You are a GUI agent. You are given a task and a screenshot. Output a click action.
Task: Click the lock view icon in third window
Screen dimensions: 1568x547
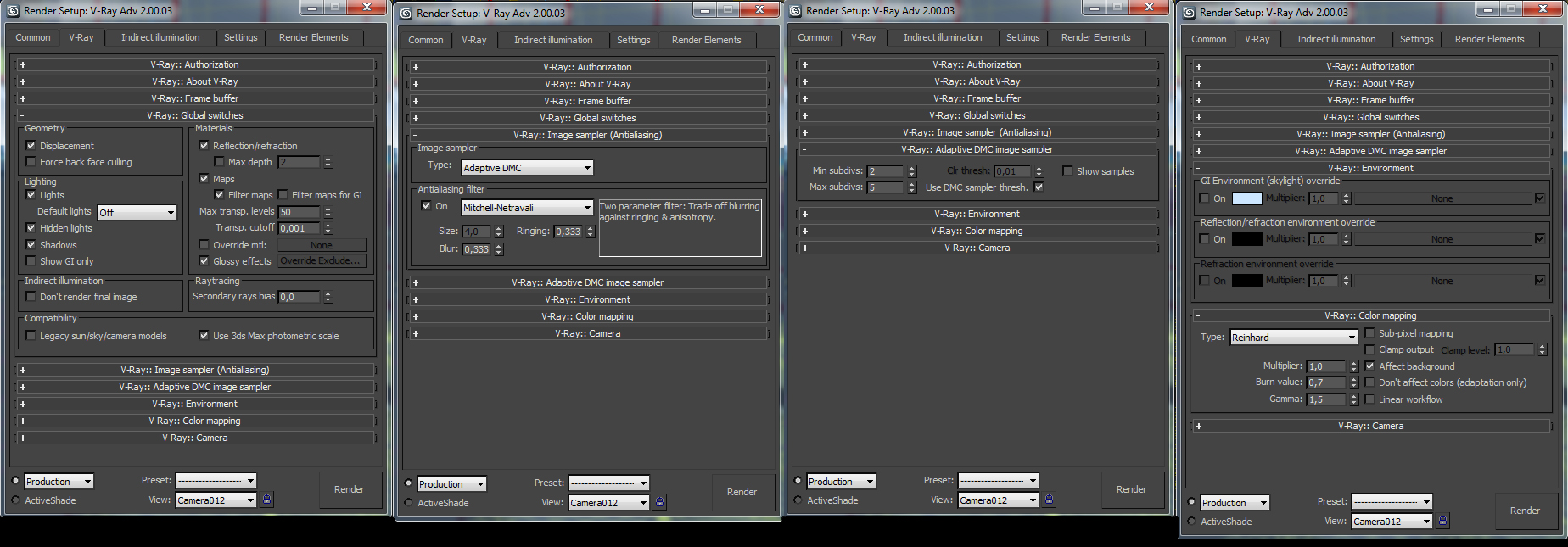click(1050, 500)
